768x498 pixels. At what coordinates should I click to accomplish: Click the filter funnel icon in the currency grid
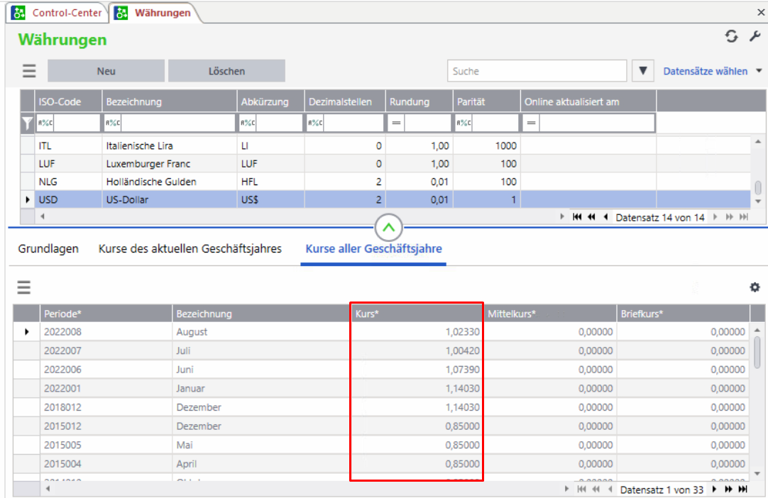coord(27,123)
